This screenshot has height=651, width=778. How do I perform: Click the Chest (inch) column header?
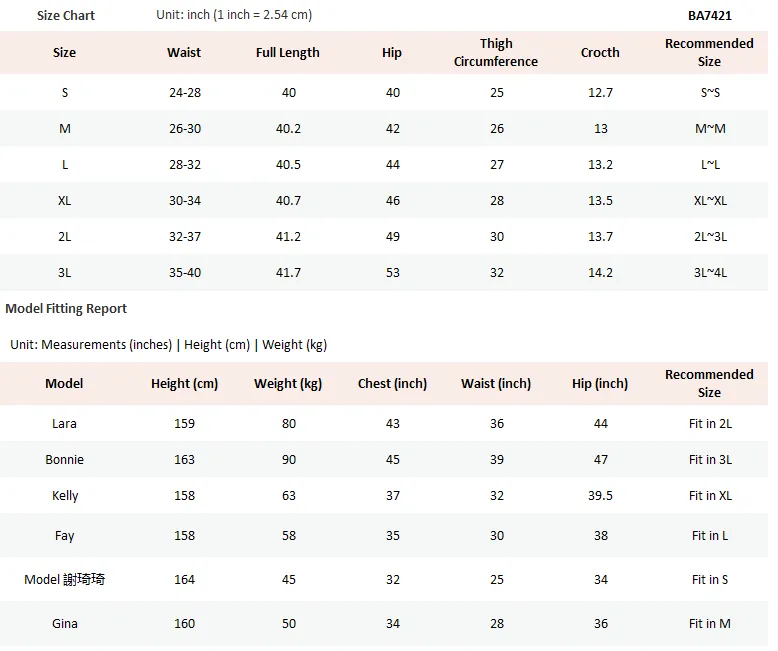coord(392,384)
